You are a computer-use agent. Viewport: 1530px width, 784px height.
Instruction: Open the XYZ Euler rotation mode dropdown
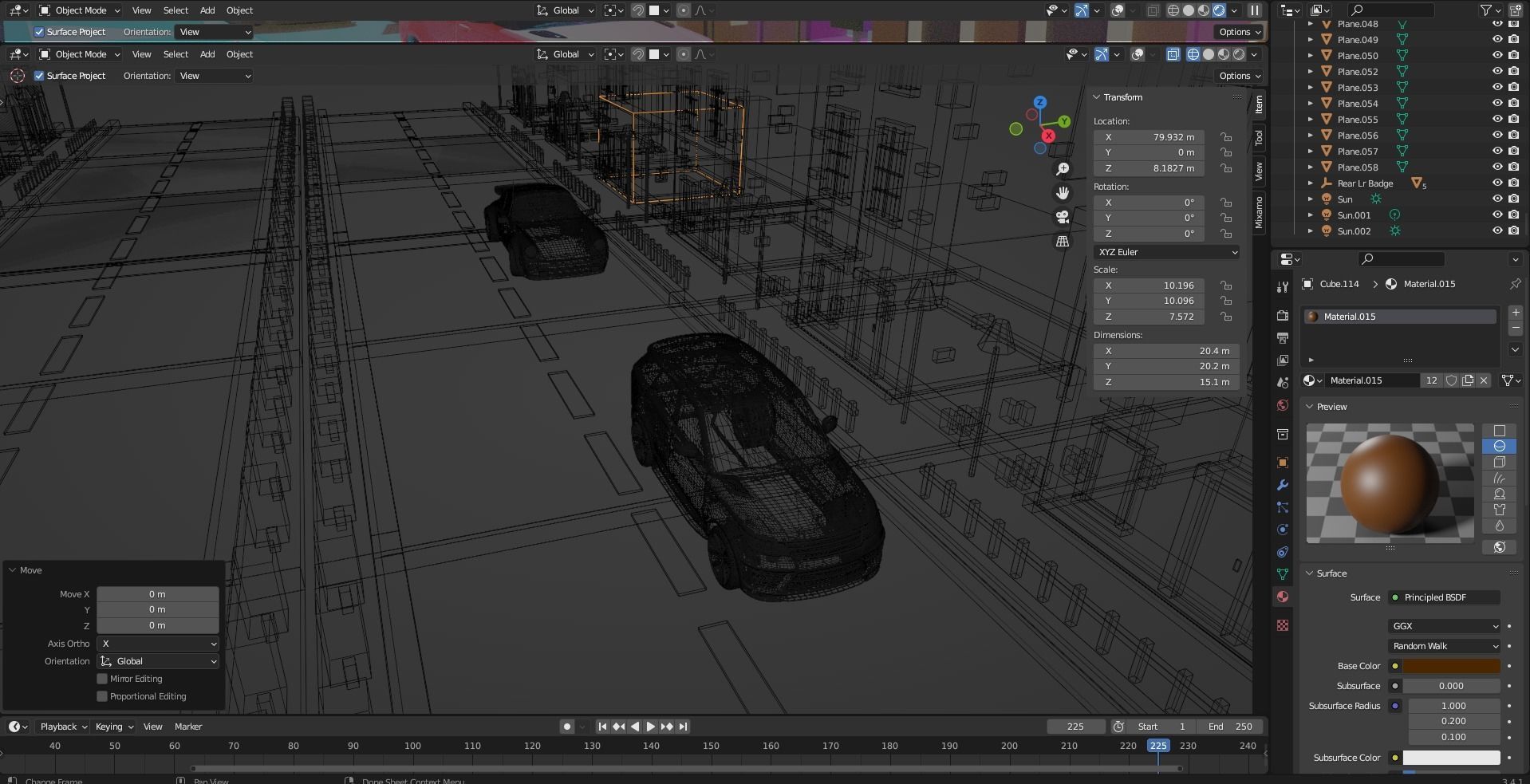point(1165,251)
